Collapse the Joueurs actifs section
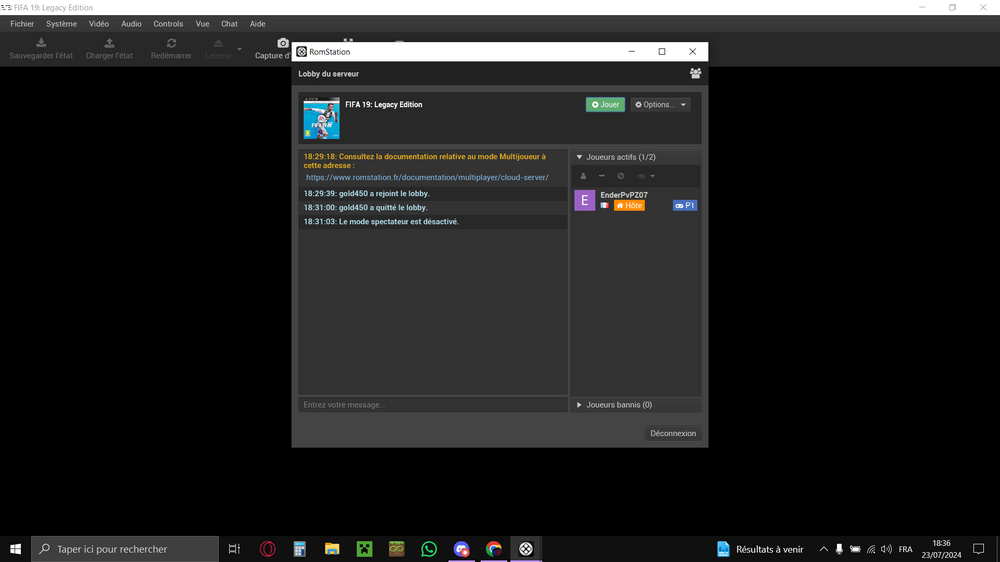 tap(579, 157)
